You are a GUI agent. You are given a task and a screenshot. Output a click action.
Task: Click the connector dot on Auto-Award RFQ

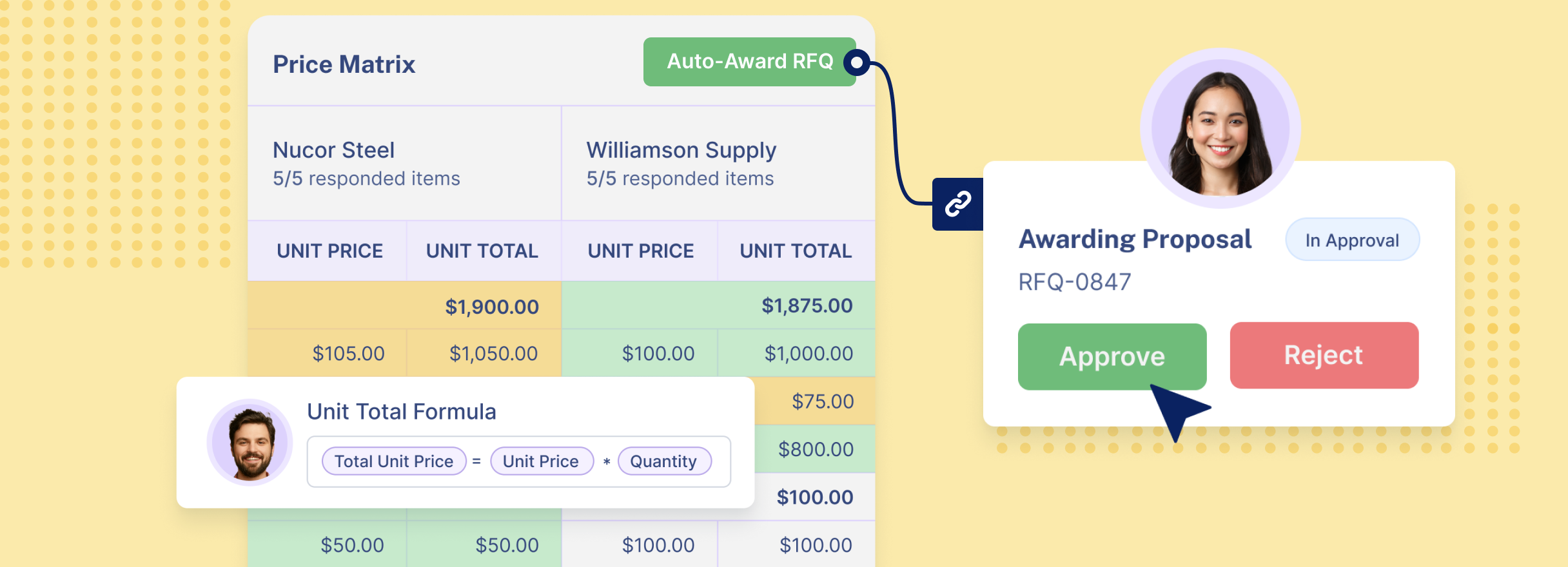coord(857,62)
